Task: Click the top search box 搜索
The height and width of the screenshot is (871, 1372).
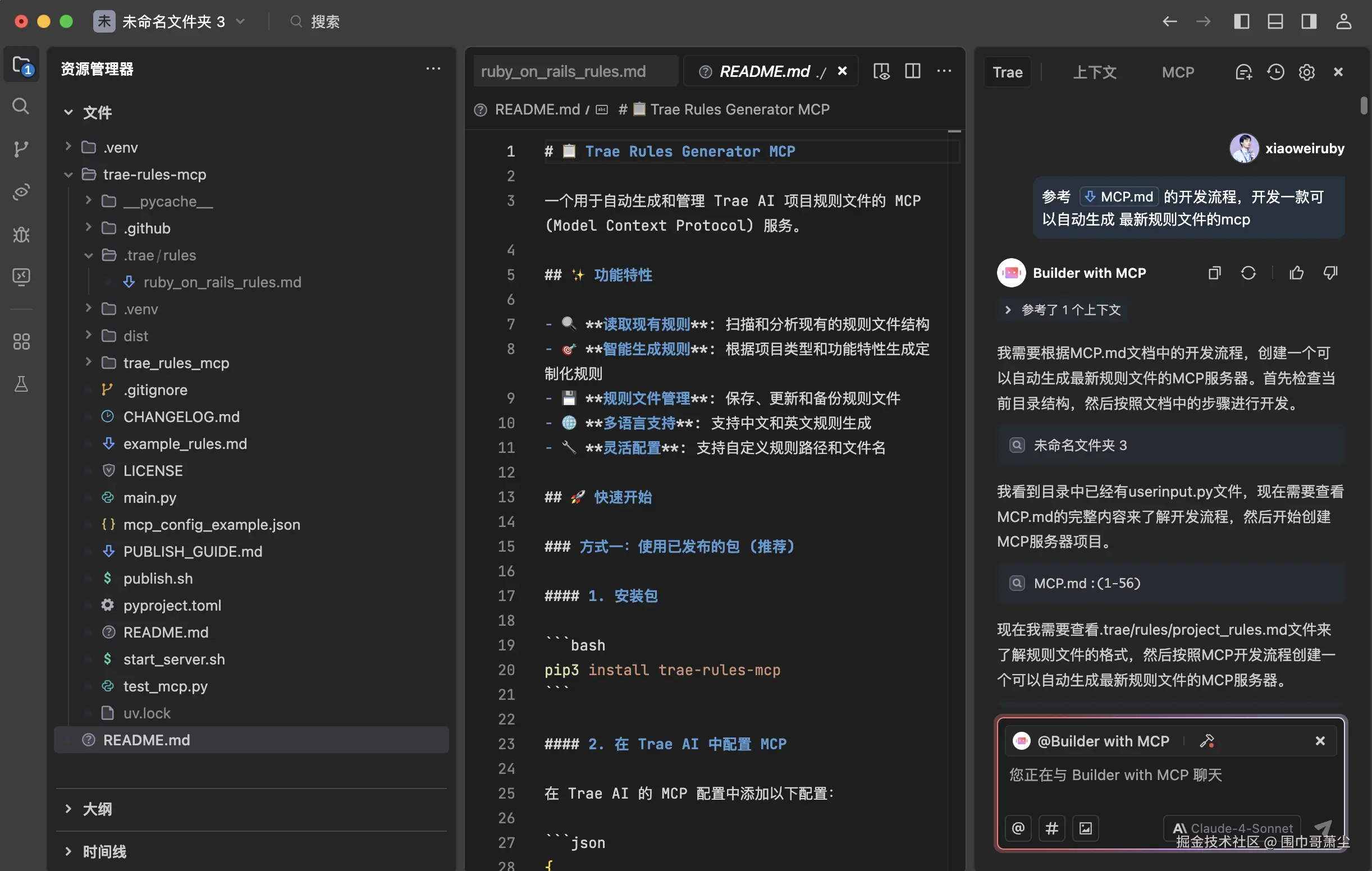Action: click(x=314, y=22)
